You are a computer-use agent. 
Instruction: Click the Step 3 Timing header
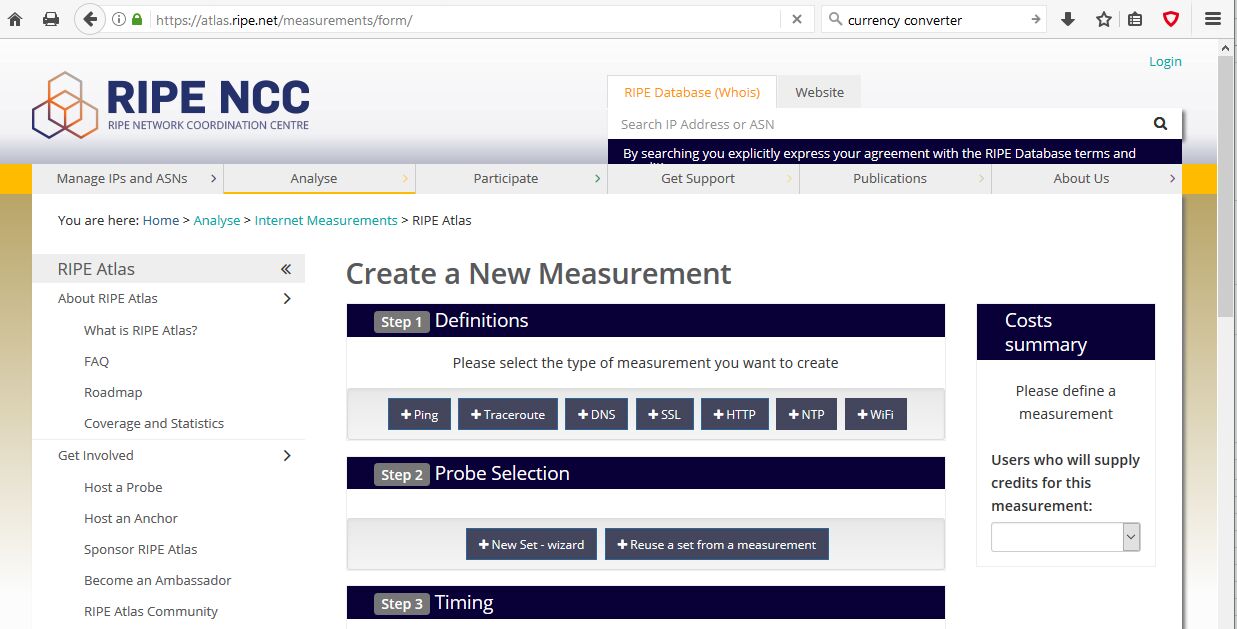pyautogui.click(x=646, y=603)
